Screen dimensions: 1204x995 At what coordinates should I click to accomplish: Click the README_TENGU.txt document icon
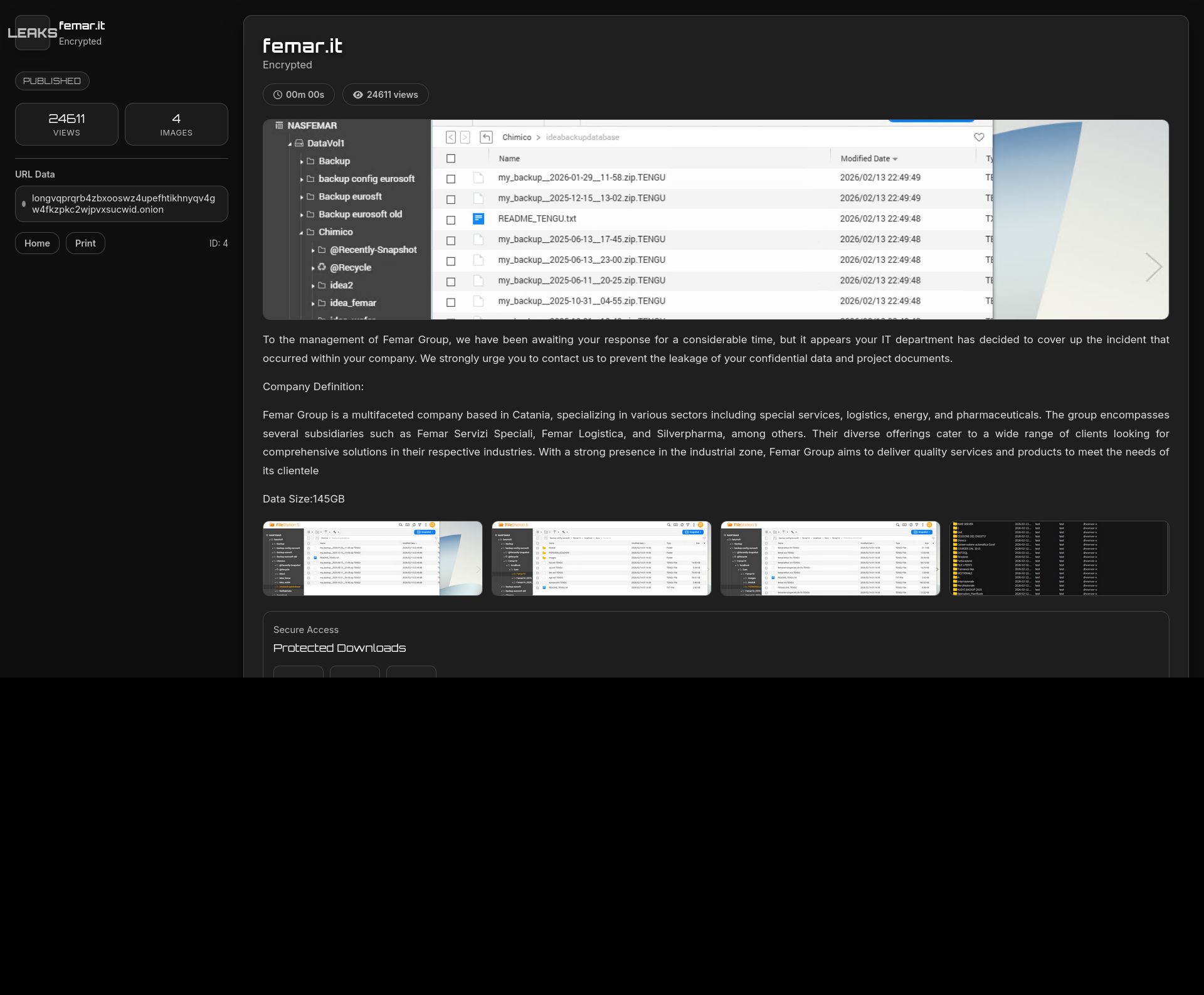tap(478, 218)
